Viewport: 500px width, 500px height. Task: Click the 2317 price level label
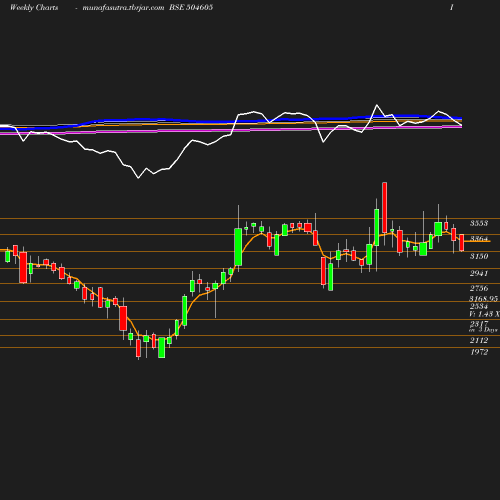point(479,324)
